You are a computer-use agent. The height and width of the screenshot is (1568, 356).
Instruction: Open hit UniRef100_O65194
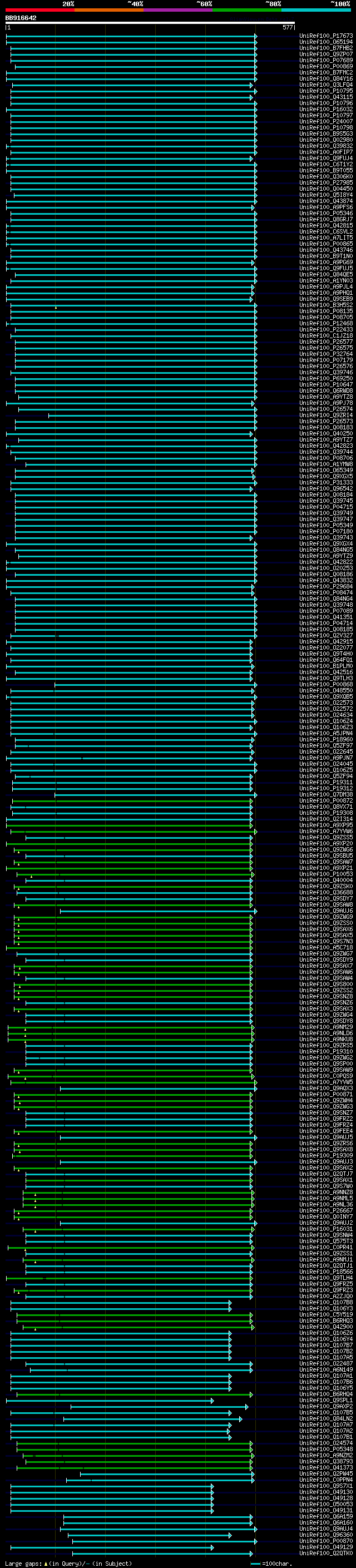(326, 42)
